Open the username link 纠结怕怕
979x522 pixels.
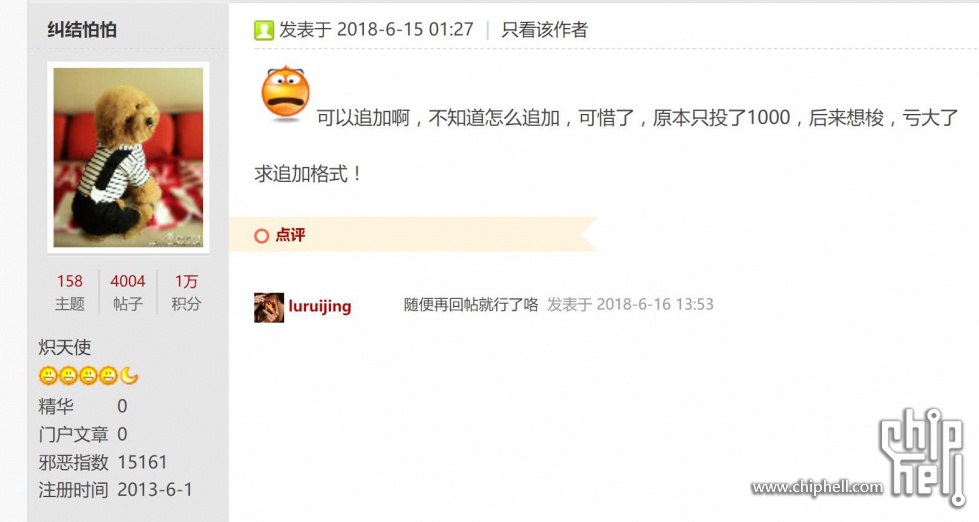point(82,29)
